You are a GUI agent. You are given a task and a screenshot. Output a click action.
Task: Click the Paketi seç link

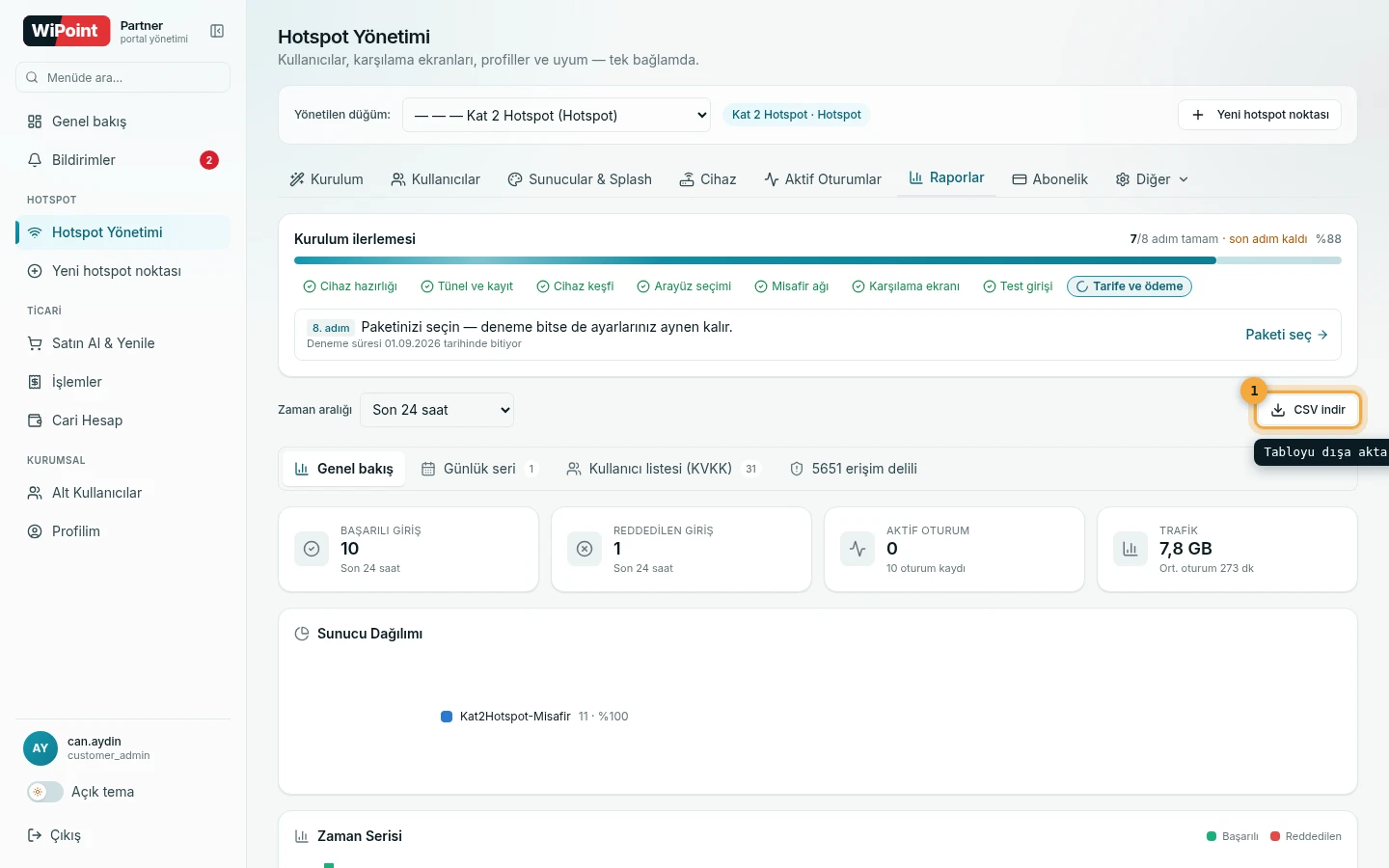pyautogui.click(x=1287, y=335)
